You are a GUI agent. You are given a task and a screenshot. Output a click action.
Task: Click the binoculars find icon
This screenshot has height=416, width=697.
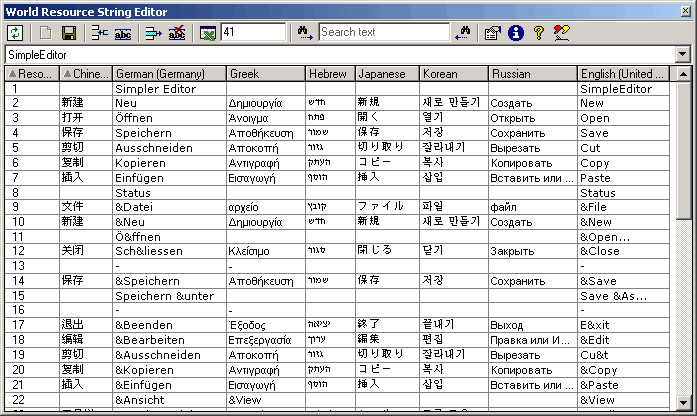click(305, 32)
